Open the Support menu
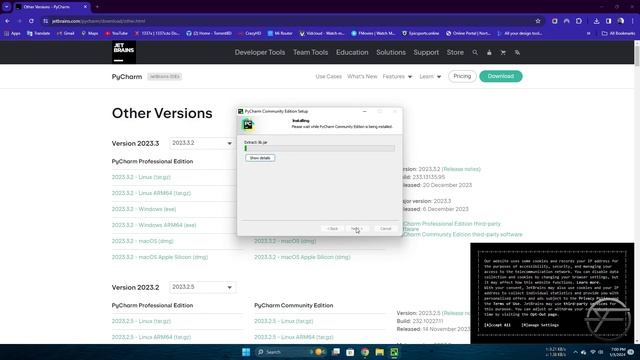 click(x=426, y=52)
